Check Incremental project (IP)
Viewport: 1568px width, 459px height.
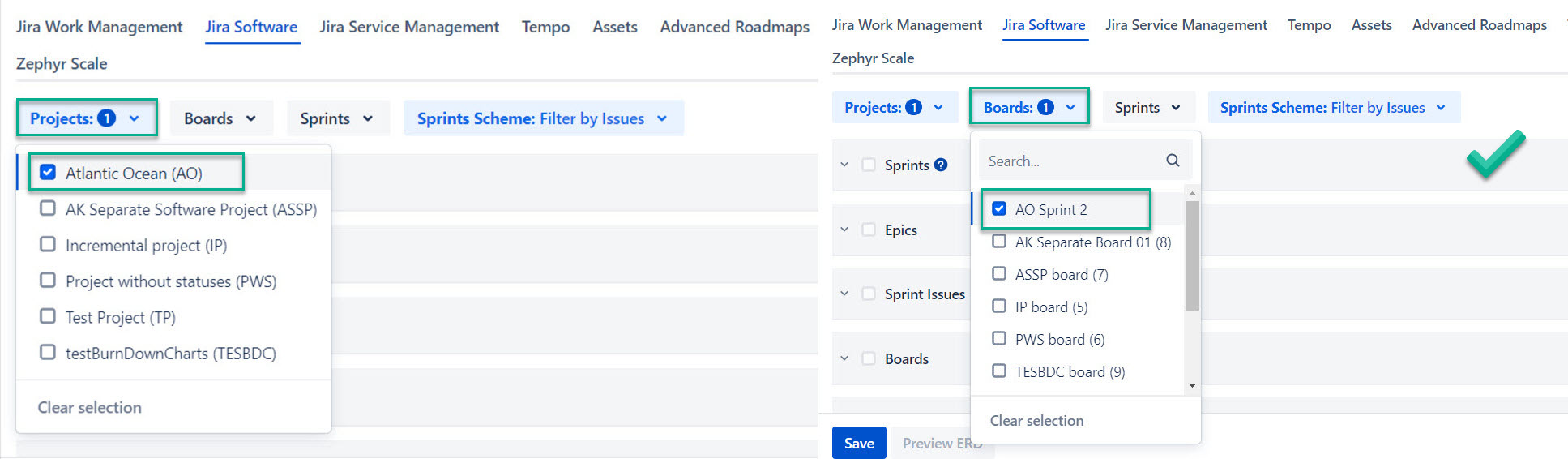[48, 244]
